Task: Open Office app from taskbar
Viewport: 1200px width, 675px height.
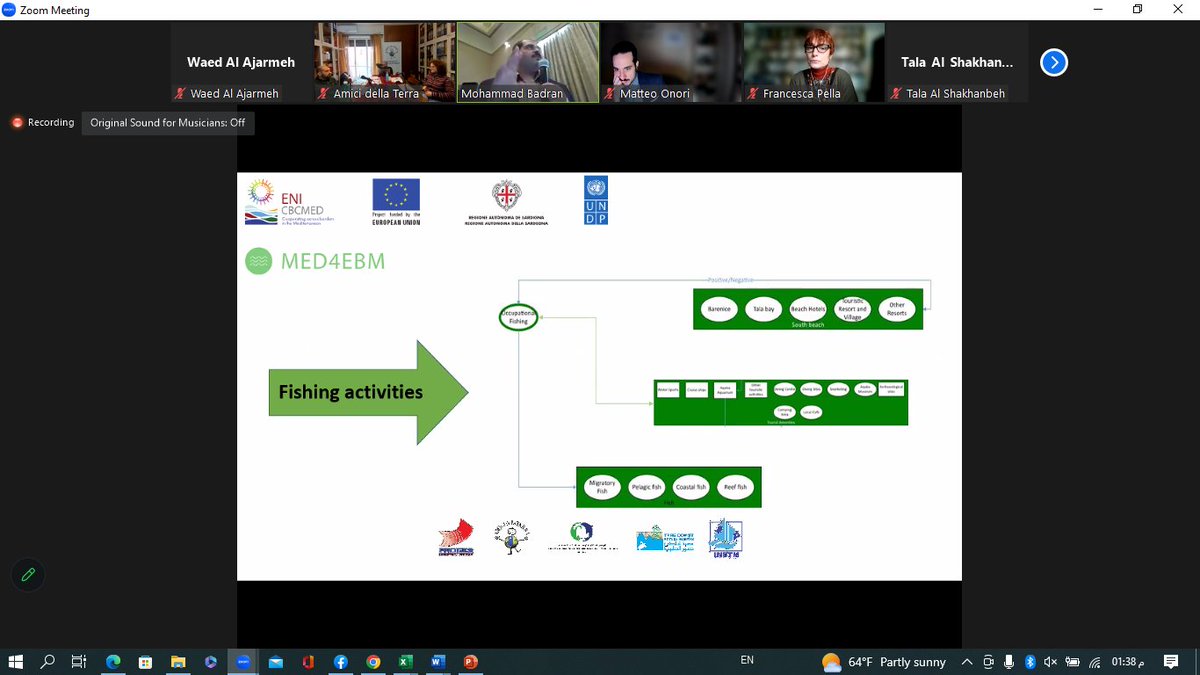Action: click(x=308, y=661)
